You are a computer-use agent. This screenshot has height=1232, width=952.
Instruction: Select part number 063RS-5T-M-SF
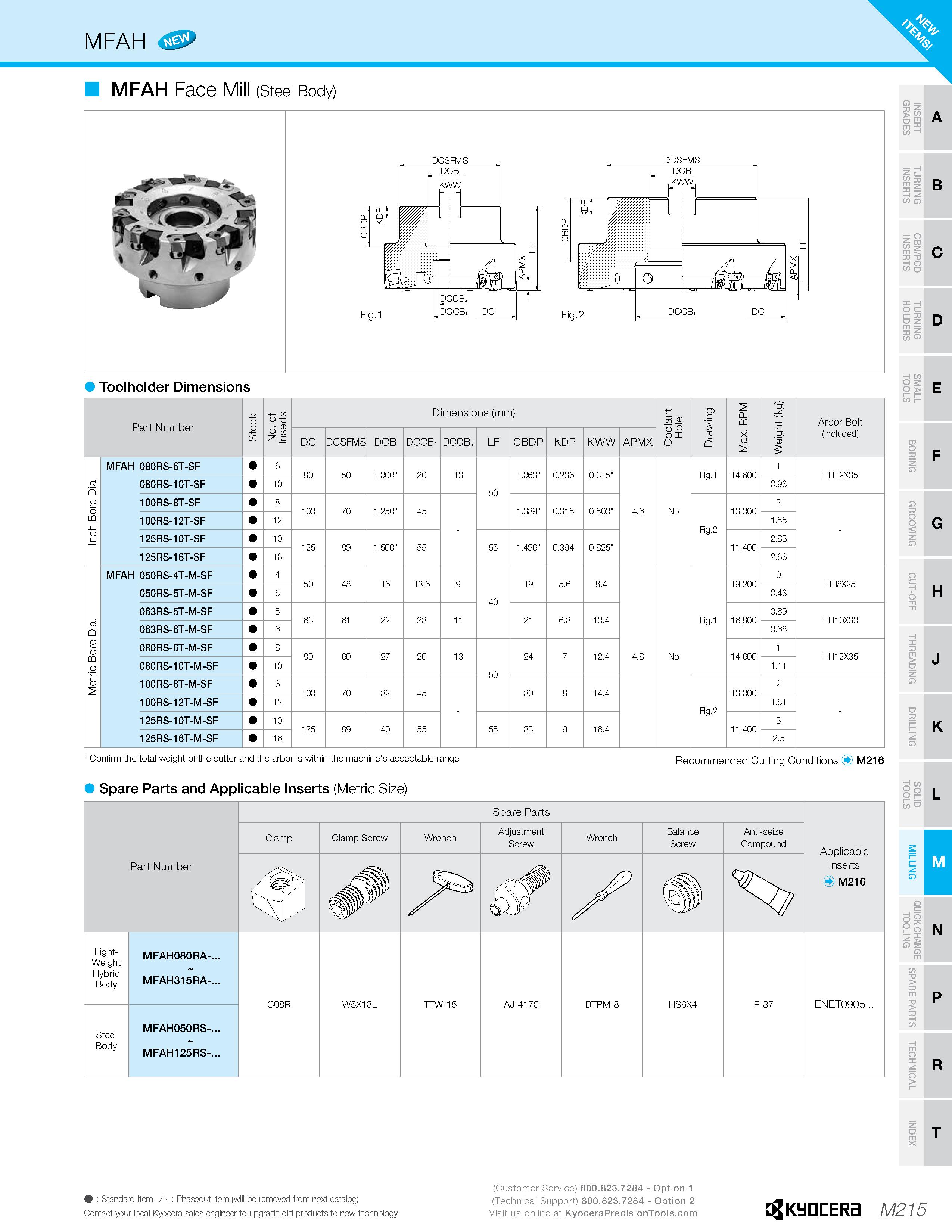[x=176, y=612]
